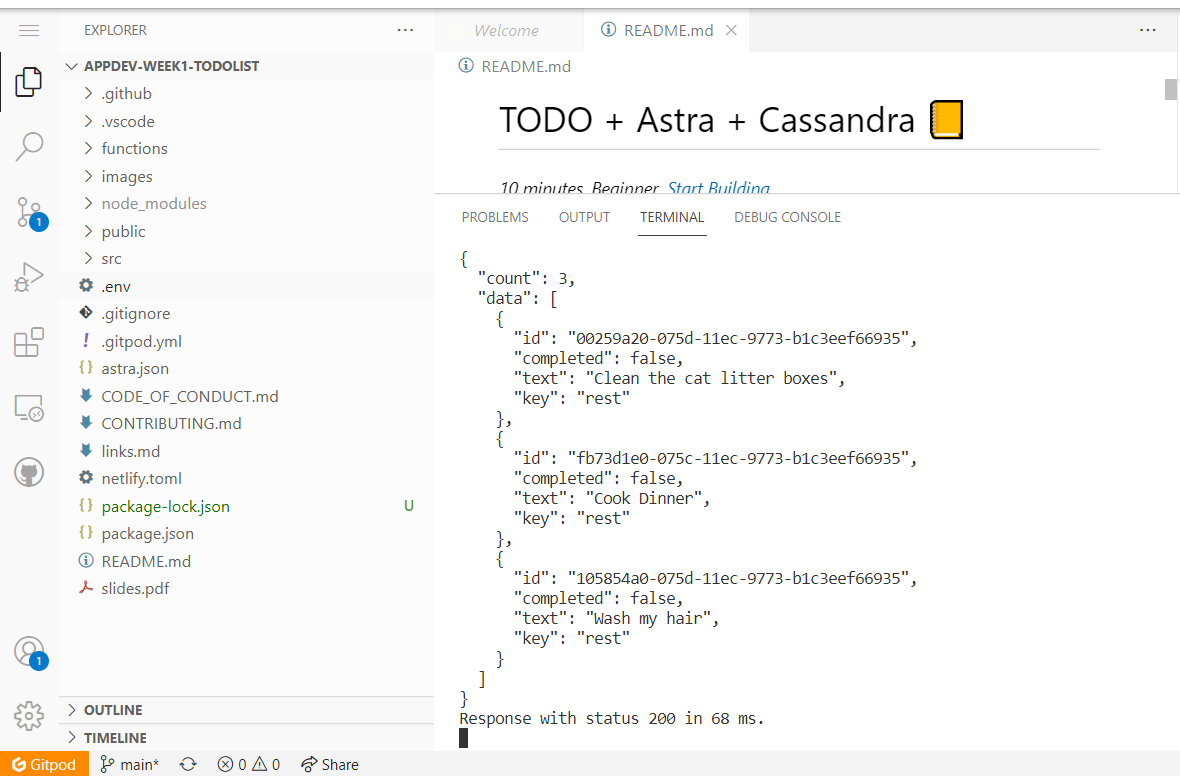This screenshot has height=776, width=1180.
Task: Switch to the PROBLEMS panel tab
Action: click(x=495, y=217)
